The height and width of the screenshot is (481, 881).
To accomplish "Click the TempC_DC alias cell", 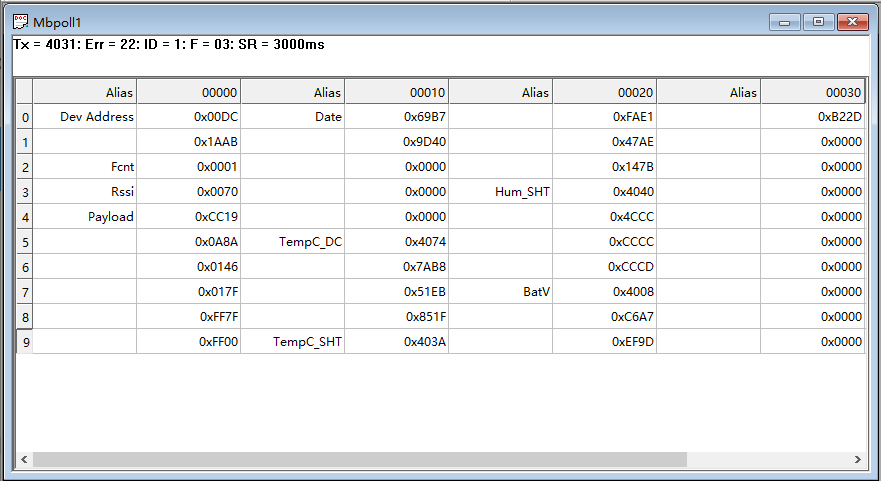I will pos(293,242).
